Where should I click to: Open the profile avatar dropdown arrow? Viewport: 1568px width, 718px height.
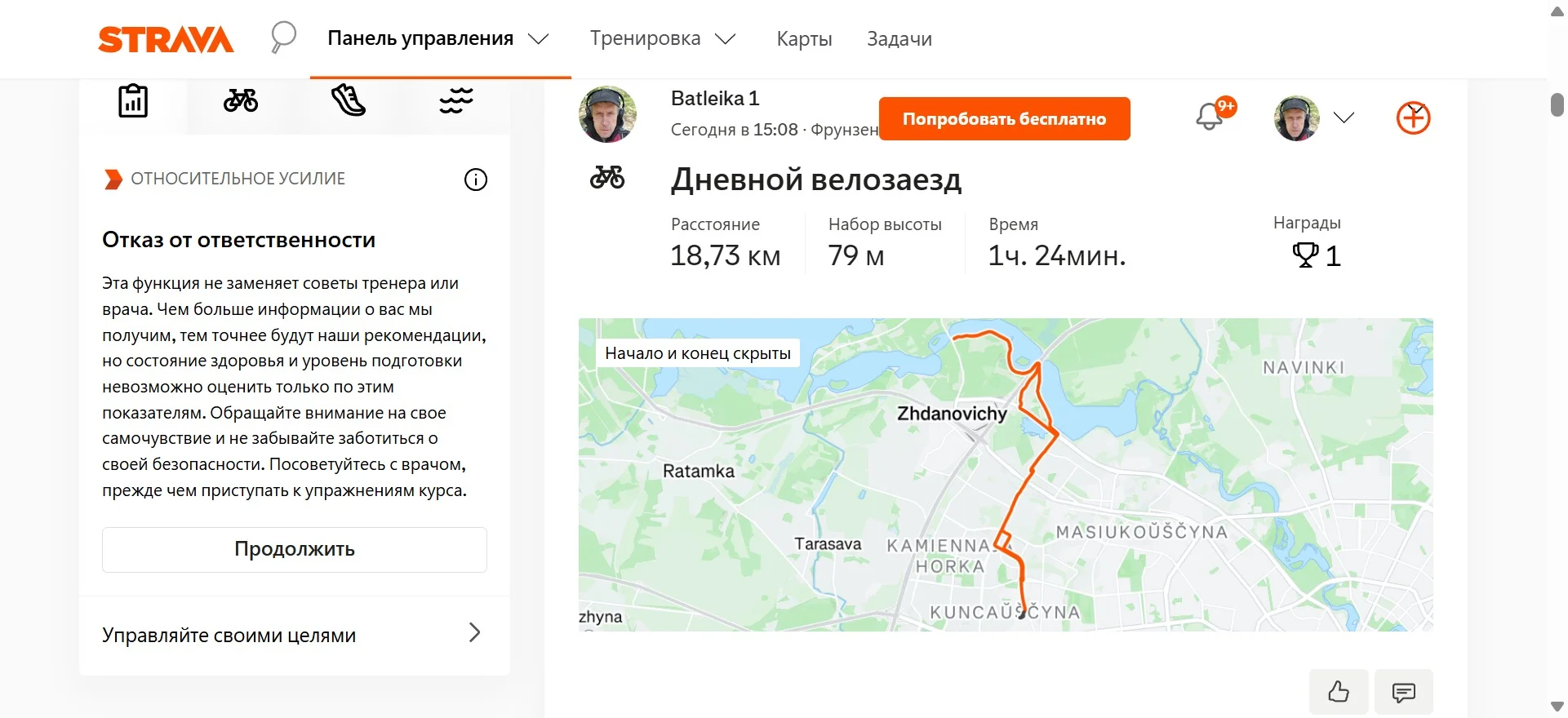(1344, 117)
